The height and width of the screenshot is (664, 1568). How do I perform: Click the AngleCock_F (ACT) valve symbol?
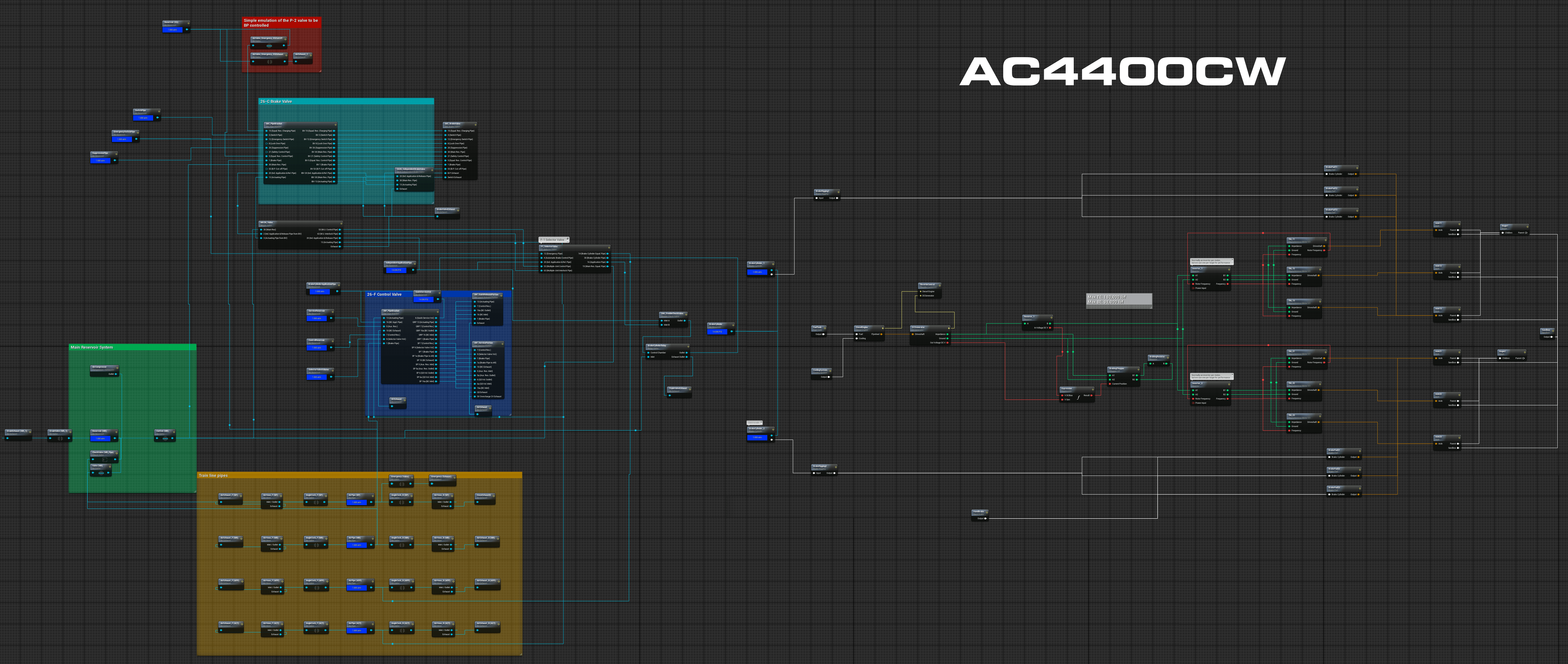pos(316,631)
